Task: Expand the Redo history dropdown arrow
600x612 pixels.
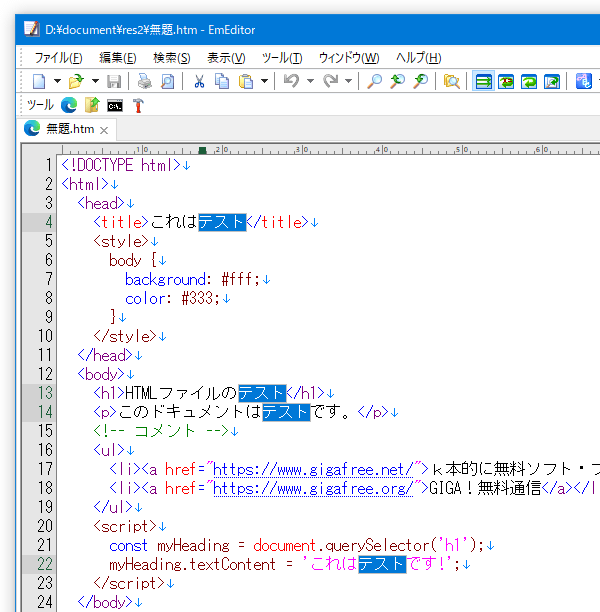Action: point(349,81)
